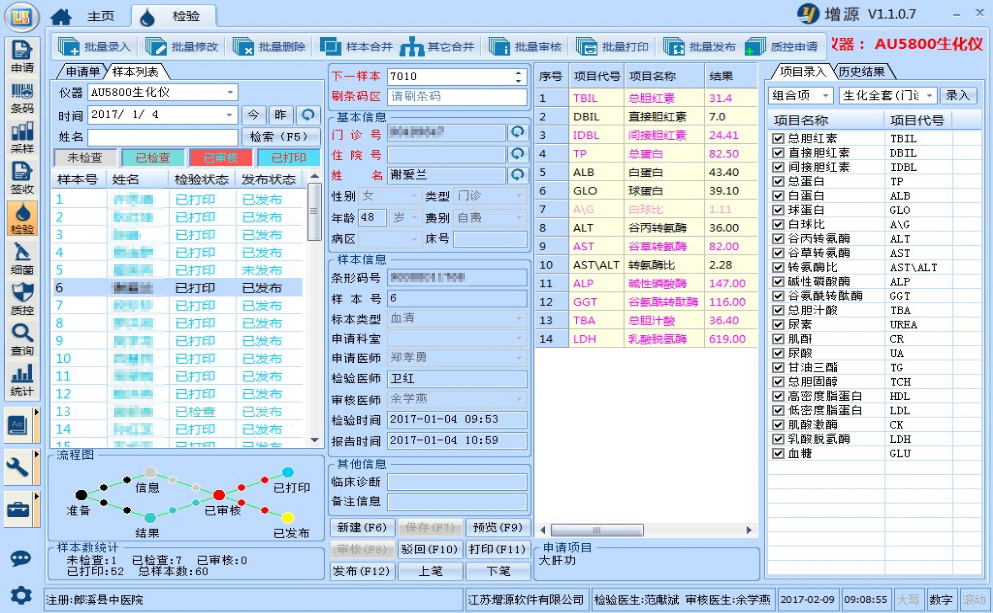Click the 检索(F5) search button
This screenshot has width=993, height=613.
pyautogui.click(x=279, y=137)
